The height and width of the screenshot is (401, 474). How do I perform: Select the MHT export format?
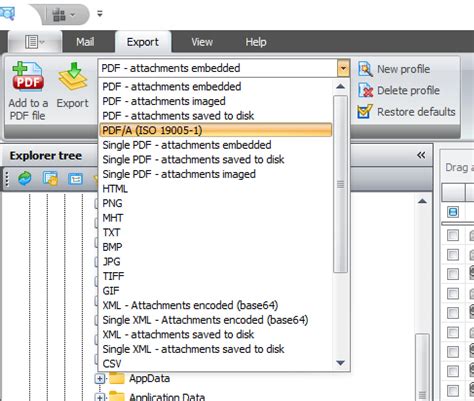[215, 218]
